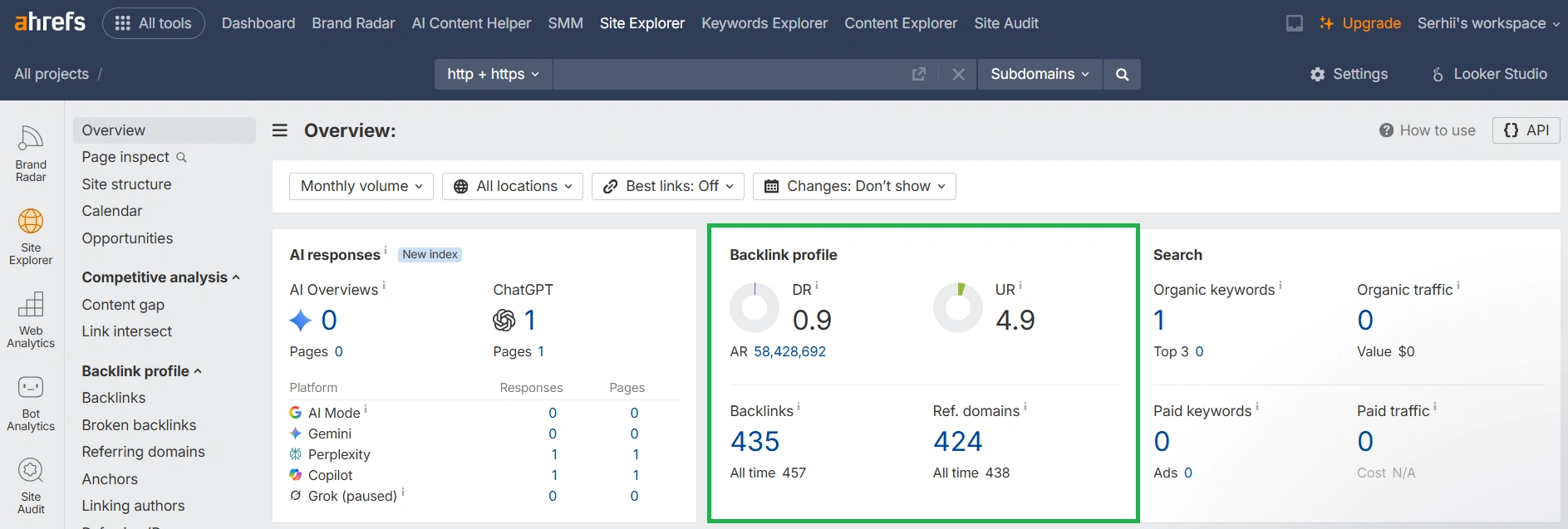Click the ahrefs logo
Image resolution: width=1568 pixels, height=529 pixels.
(50, 22)
